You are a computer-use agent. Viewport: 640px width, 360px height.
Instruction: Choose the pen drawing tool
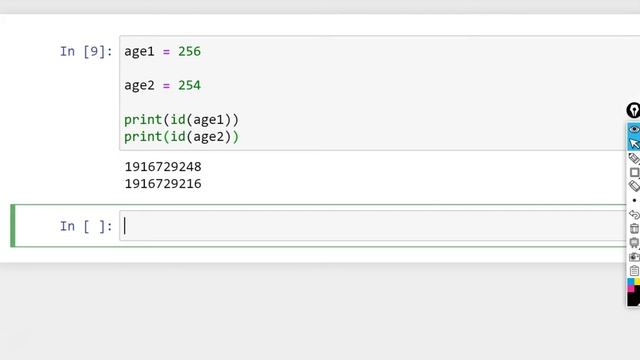tap(634, 158)
